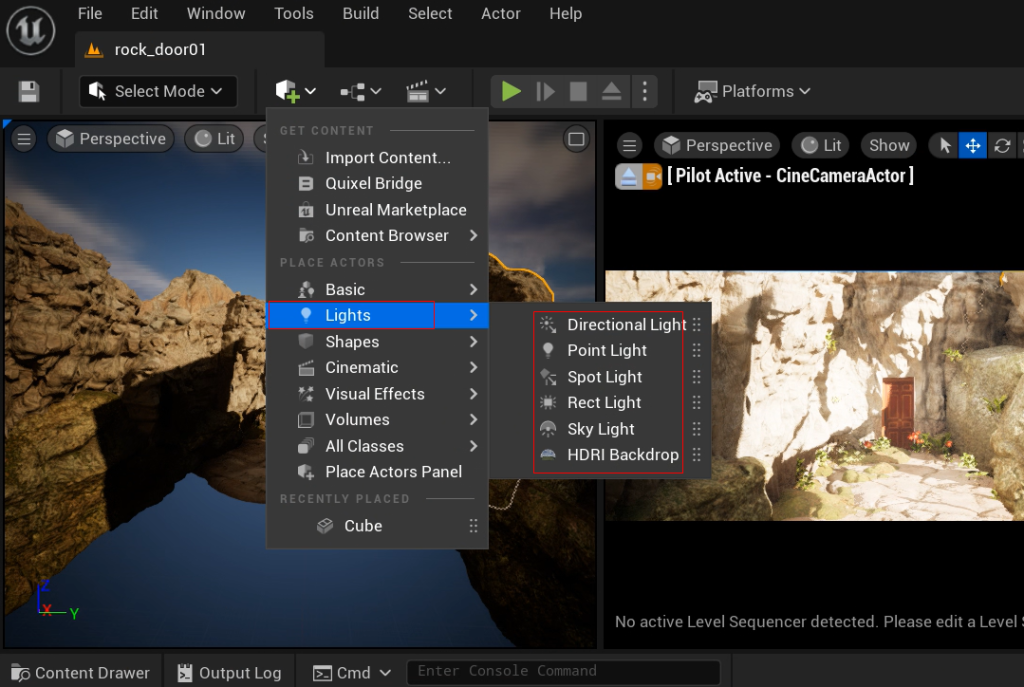Open right viewport Perspective dropdown
1024x687 pixels.
tap(718, 146)
